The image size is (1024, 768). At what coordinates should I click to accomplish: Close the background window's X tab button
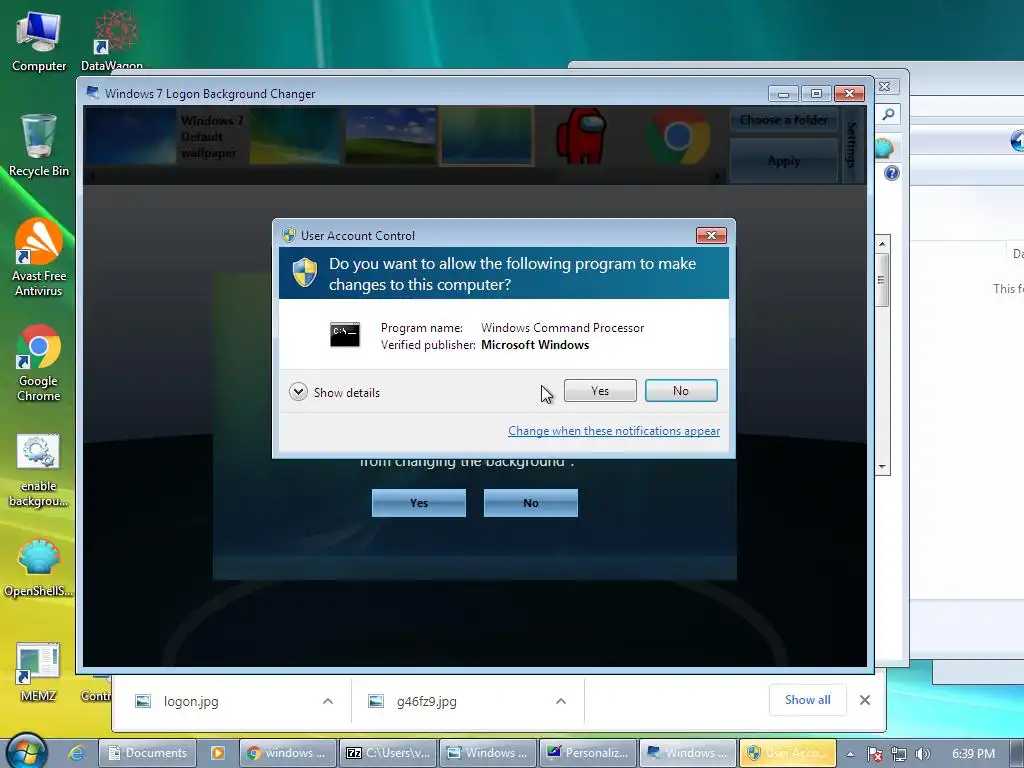884,86
